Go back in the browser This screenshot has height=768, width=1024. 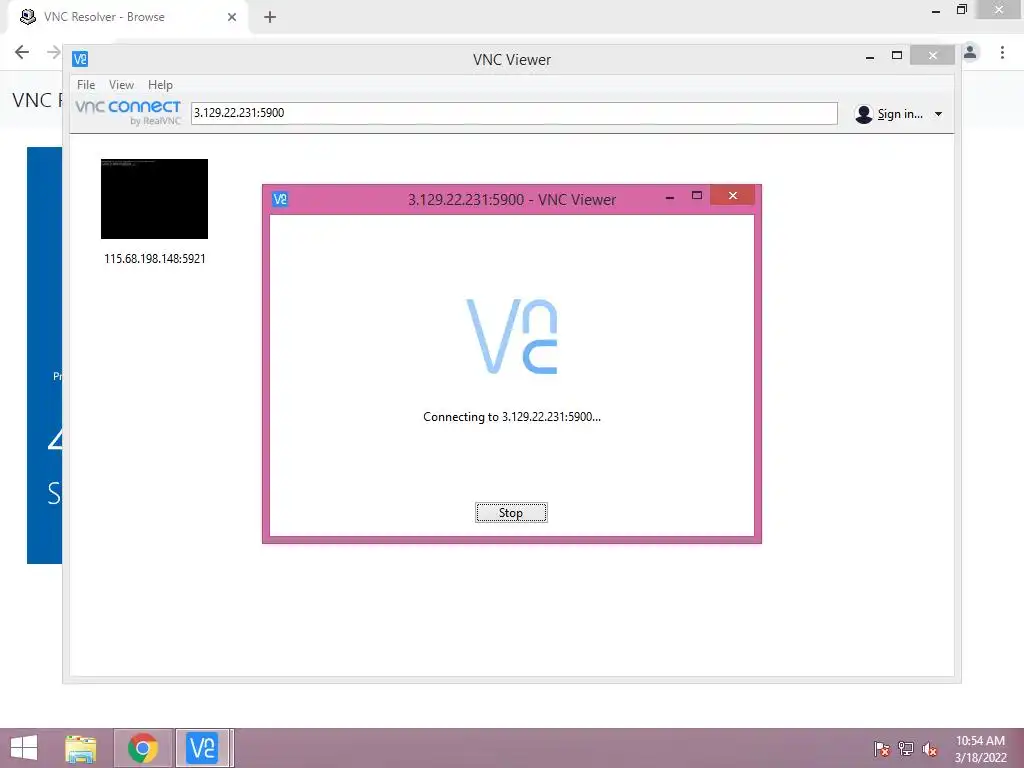click(x=22, y=52)
